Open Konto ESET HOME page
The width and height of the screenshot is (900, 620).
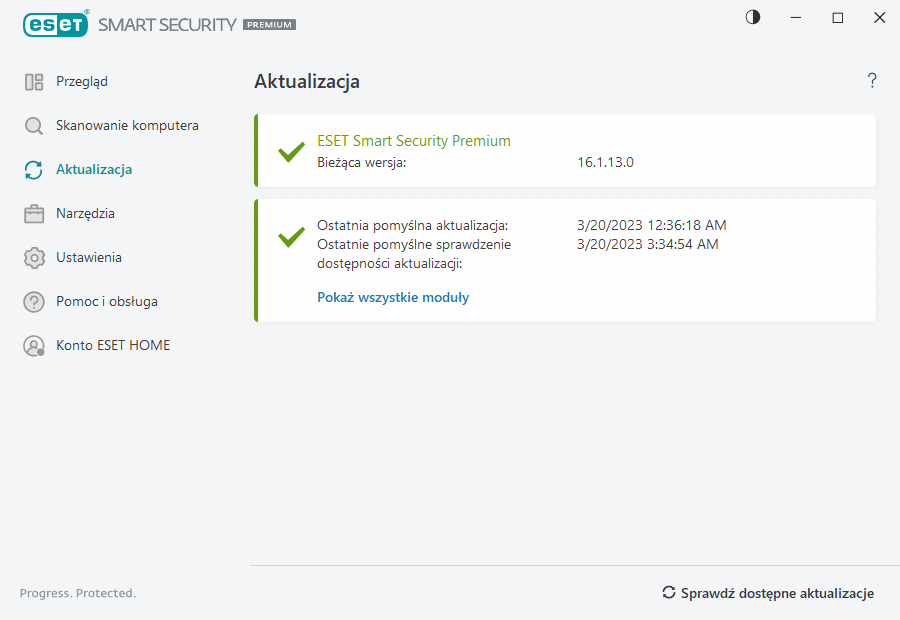[113, 346]
